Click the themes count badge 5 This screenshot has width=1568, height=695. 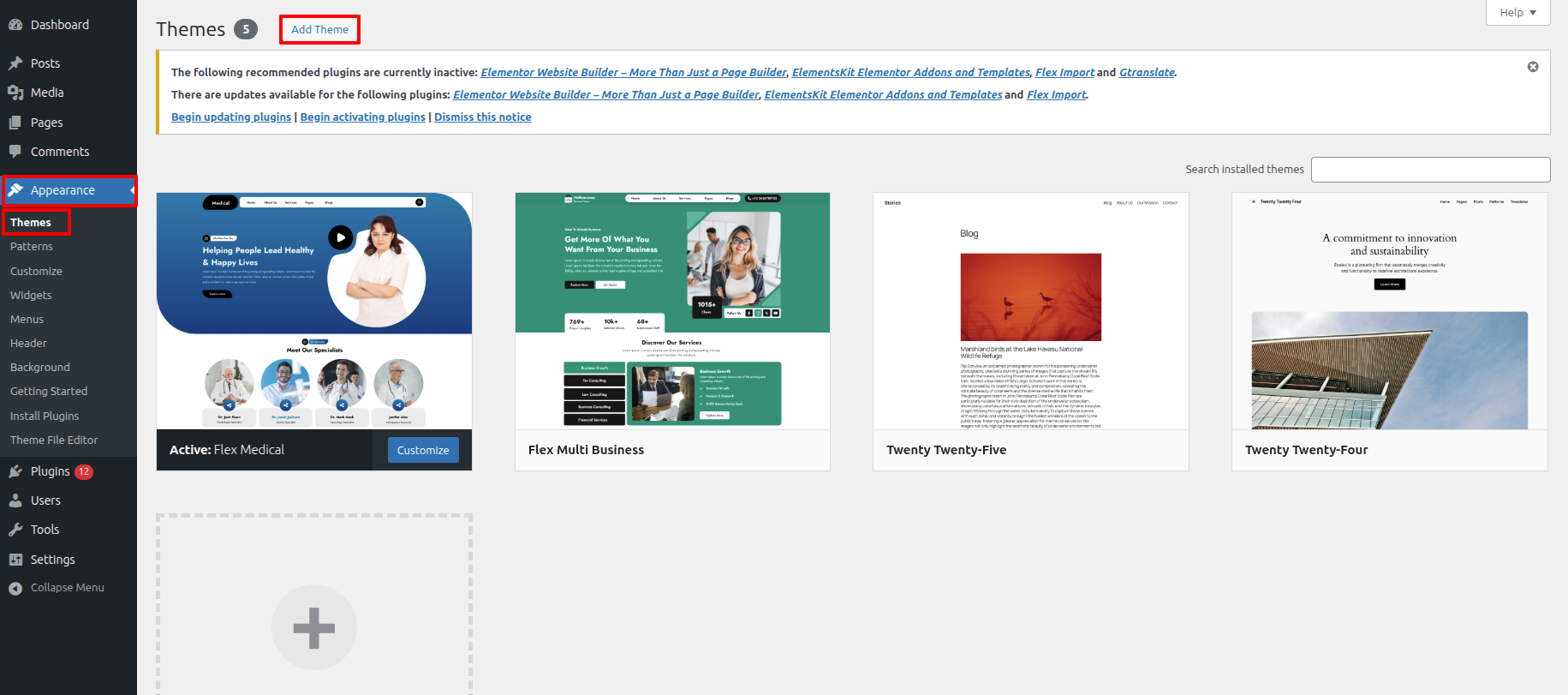246,29
